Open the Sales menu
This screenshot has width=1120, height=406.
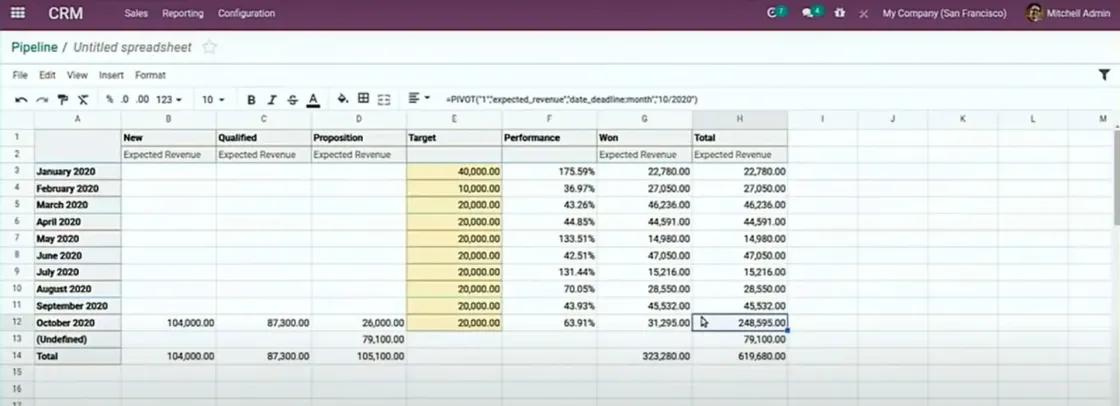coord(136,13)
